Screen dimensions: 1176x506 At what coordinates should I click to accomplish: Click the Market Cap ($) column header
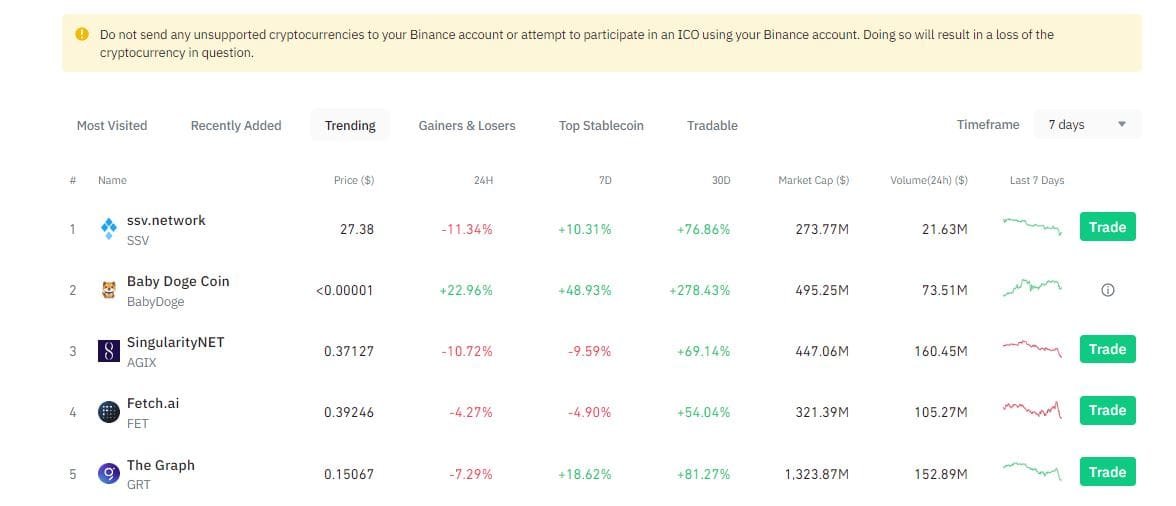(x=813, y=181)
